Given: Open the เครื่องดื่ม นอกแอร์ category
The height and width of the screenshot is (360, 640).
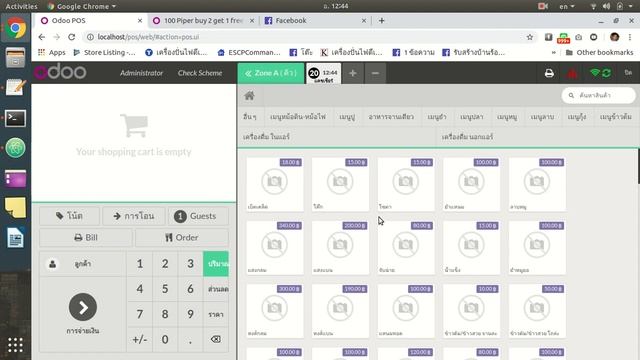Looking at the screenshot, I should (538, 137).
